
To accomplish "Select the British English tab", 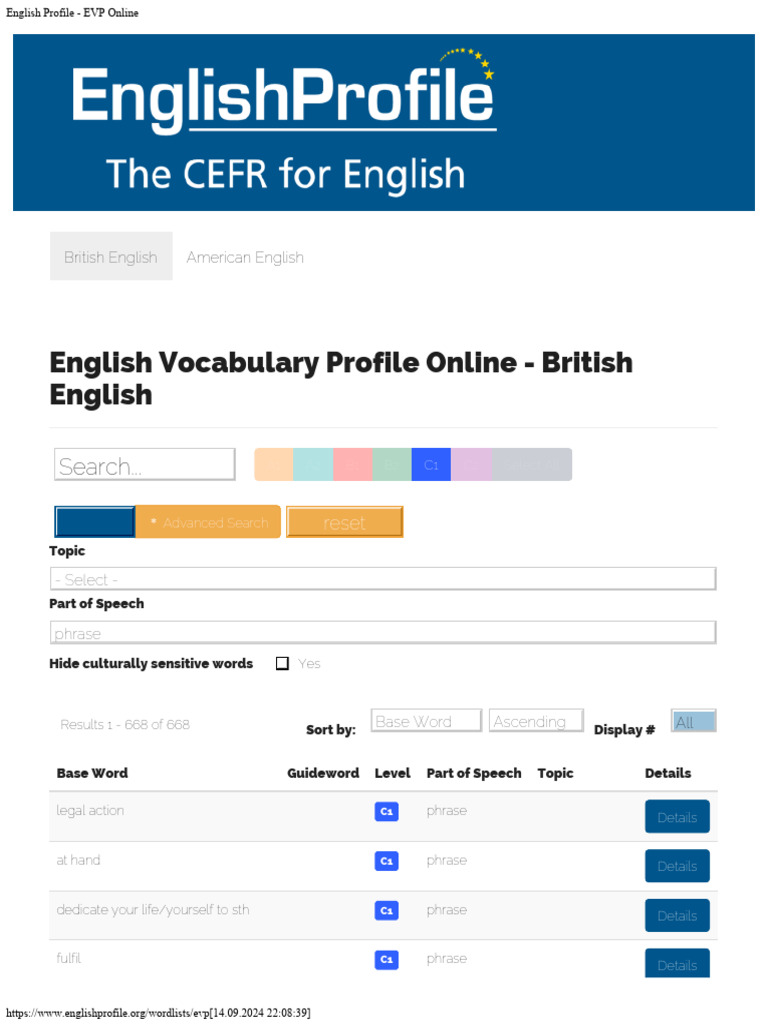I will point(111,257).
